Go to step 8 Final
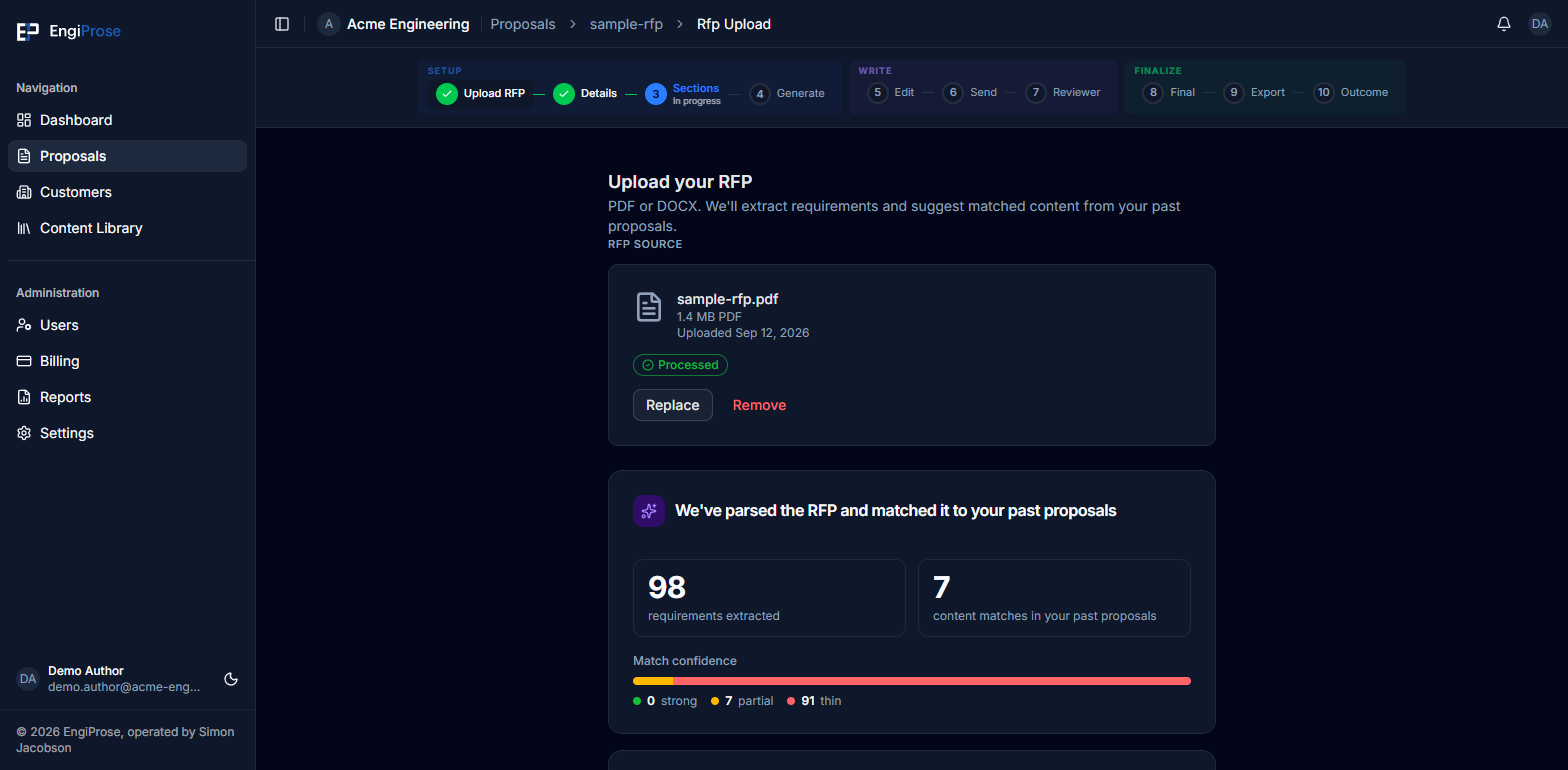The image size is (1568, 770). tap(1169, 93)
